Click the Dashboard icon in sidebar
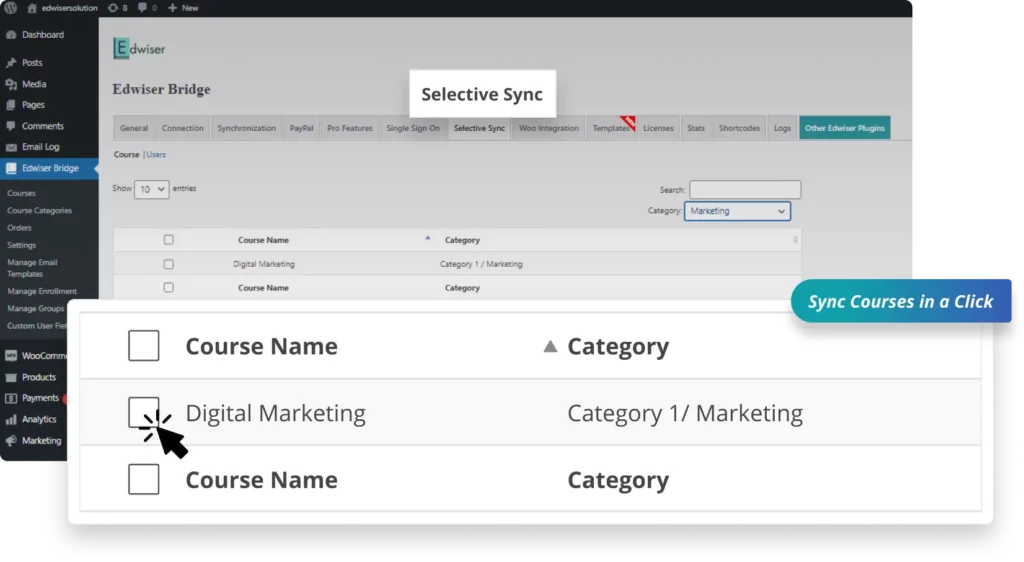 11,35
